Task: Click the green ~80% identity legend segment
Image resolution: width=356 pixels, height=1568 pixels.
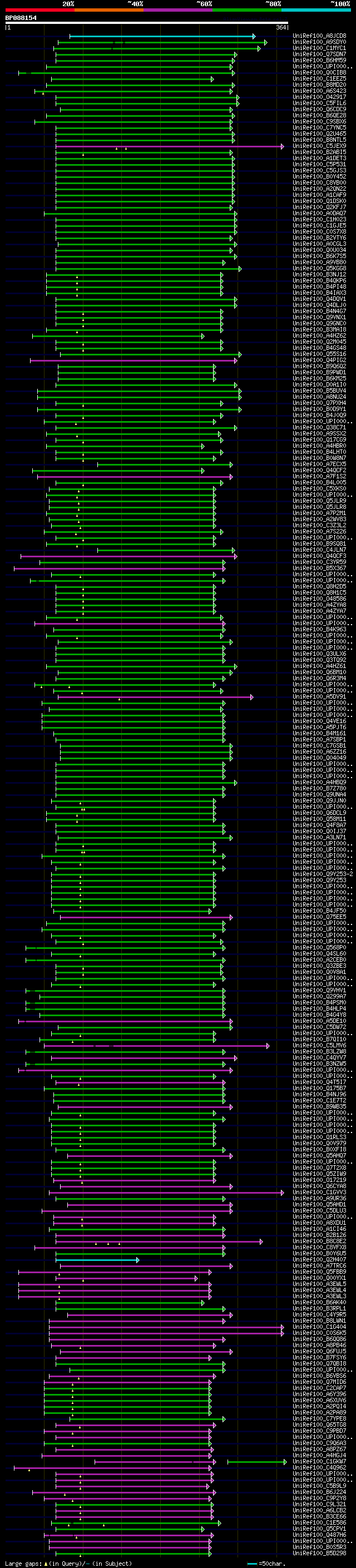Action: point(247,10)
